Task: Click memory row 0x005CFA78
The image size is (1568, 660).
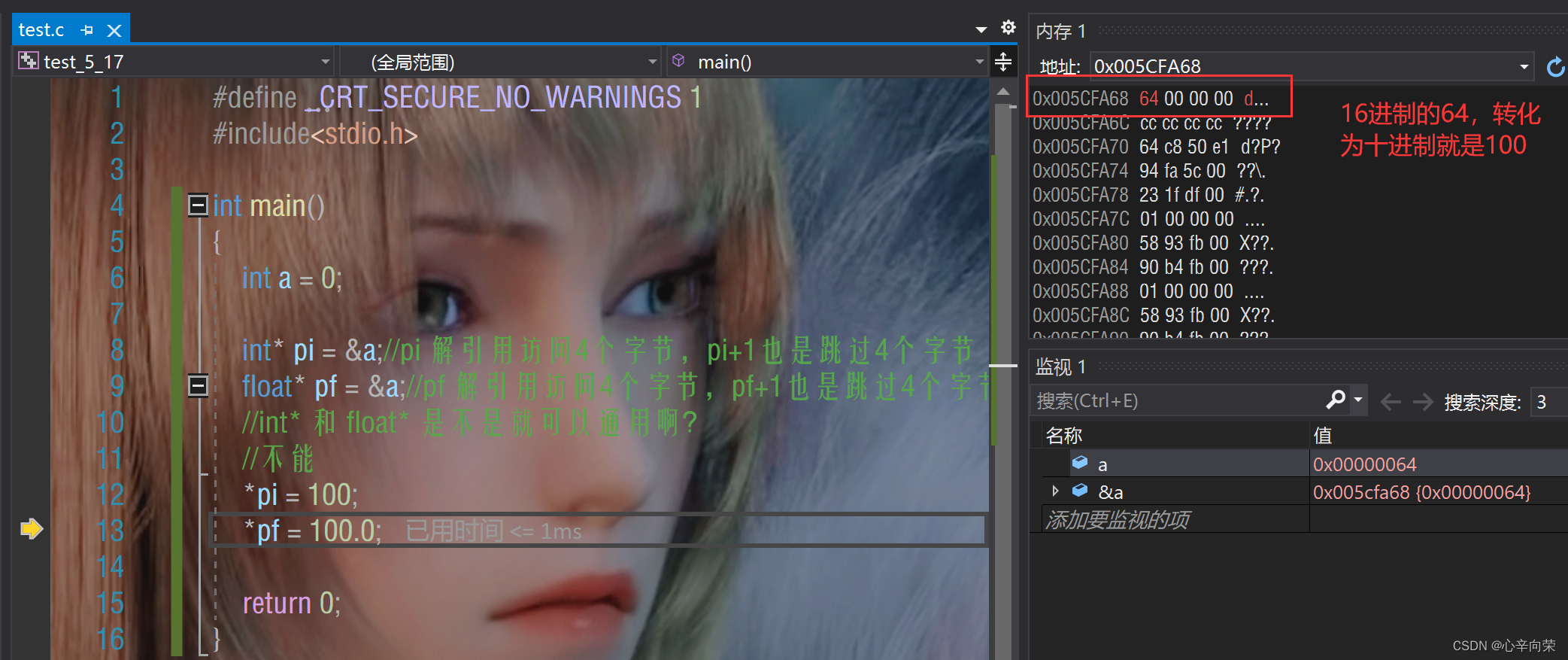Action: coord(1148,195)
